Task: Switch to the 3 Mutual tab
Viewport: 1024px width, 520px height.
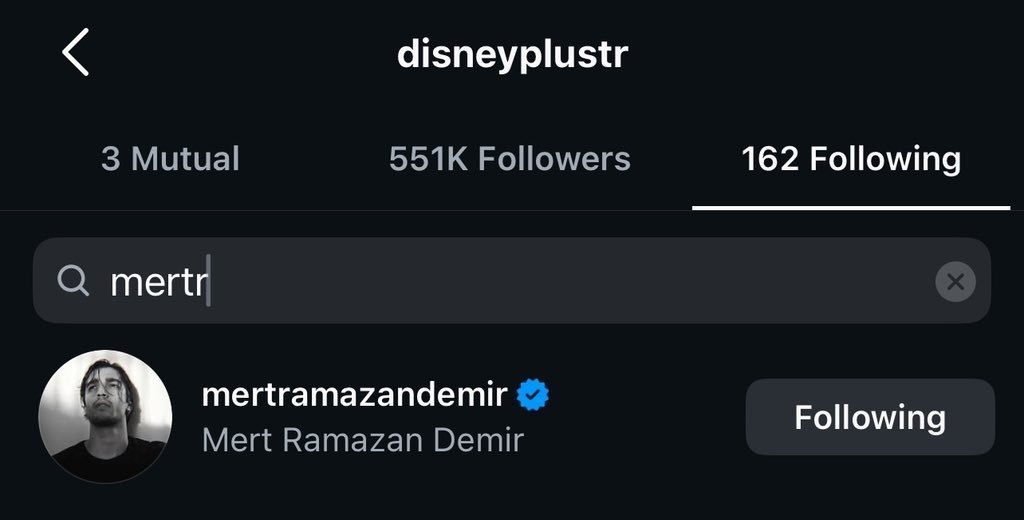Action: tap(170, 158)
